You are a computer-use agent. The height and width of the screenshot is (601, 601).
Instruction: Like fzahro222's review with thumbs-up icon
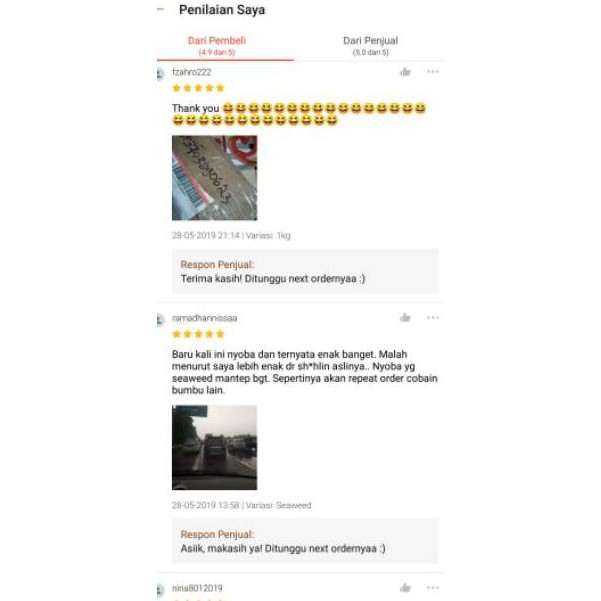[x=405, y=72]
